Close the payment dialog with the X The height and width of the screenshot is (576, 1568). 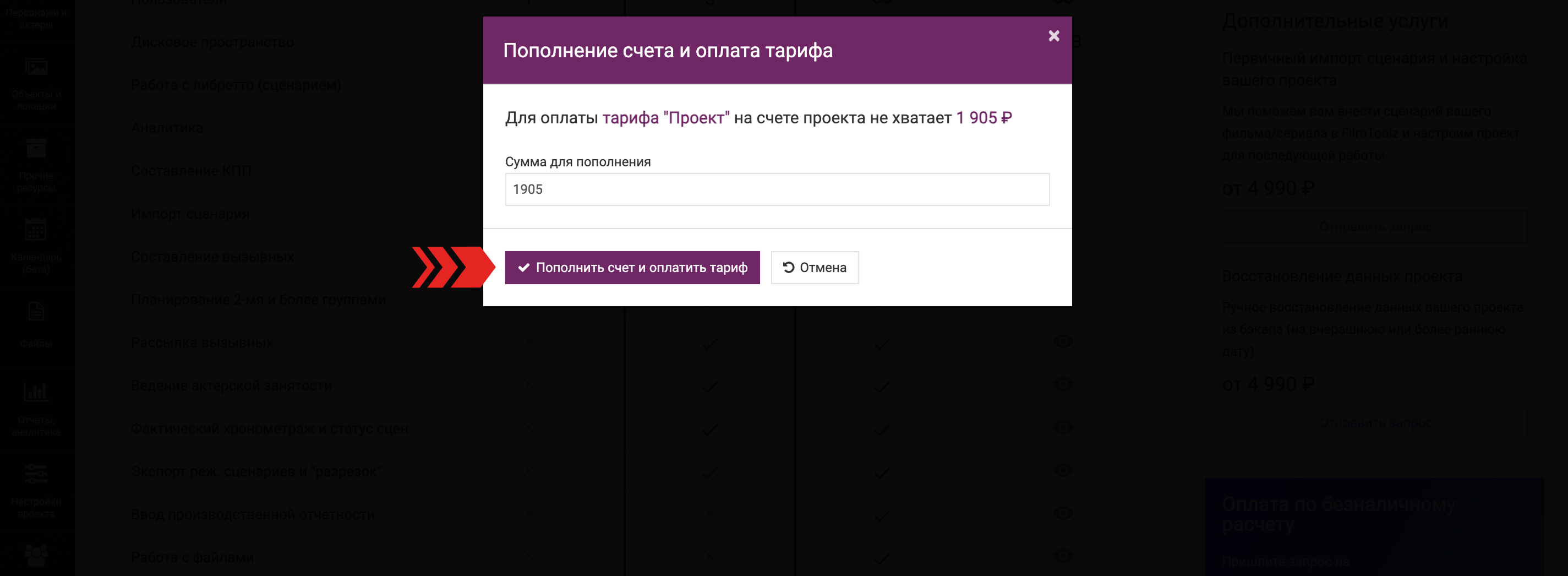[x=1053, y=36]
